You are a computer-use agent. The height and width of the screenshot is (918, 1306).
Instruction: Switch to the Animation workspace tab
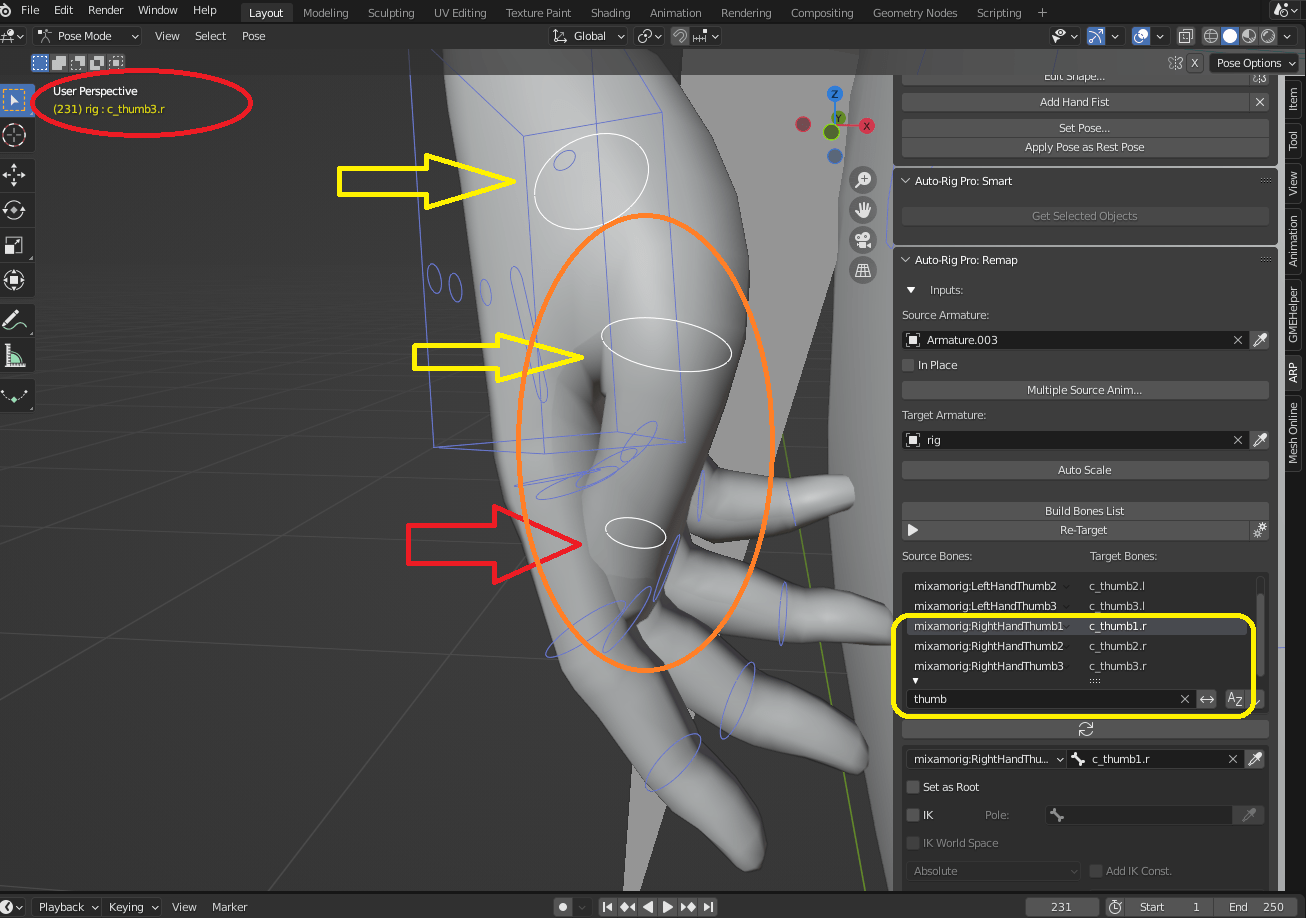[675, 13]
